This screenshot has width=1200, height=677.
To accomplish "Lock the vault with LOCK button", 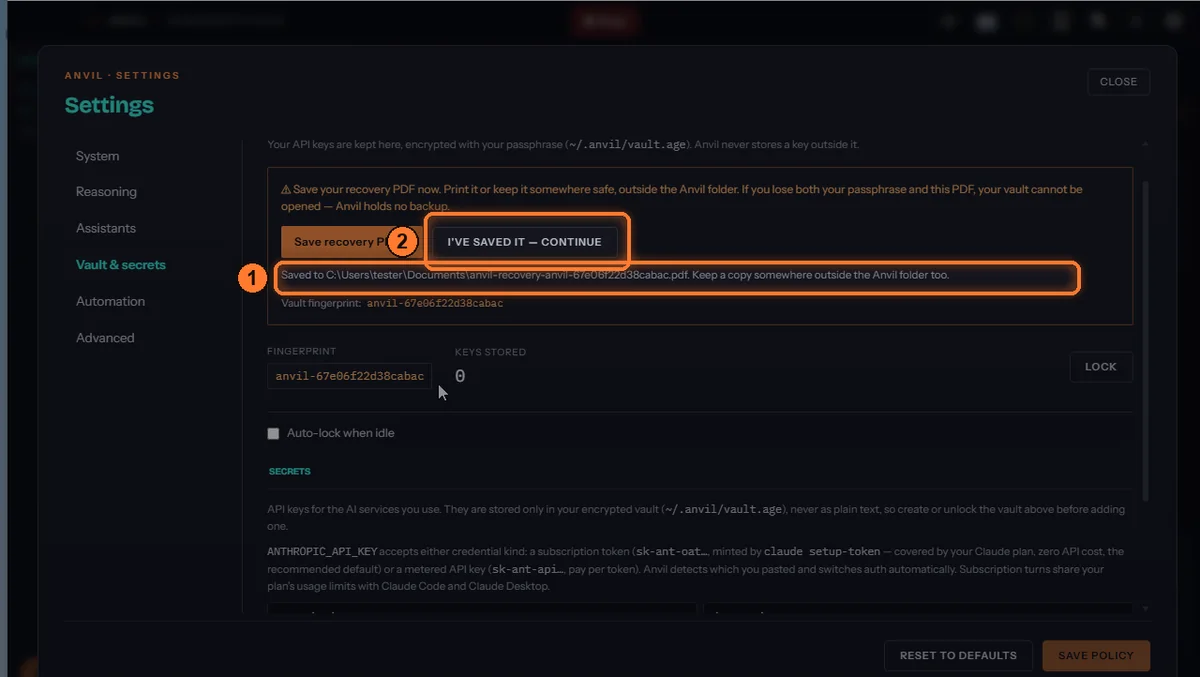I will 1100,367.
